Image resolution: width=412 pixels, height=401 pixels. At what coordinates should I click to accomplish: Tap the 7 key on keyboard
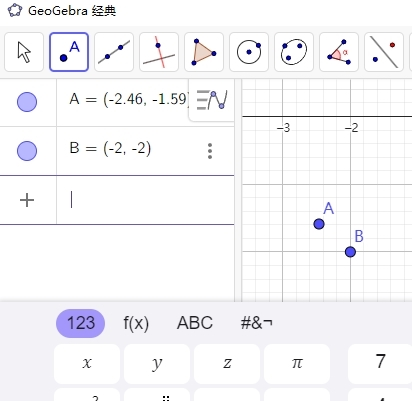click(x=380, y=364)
